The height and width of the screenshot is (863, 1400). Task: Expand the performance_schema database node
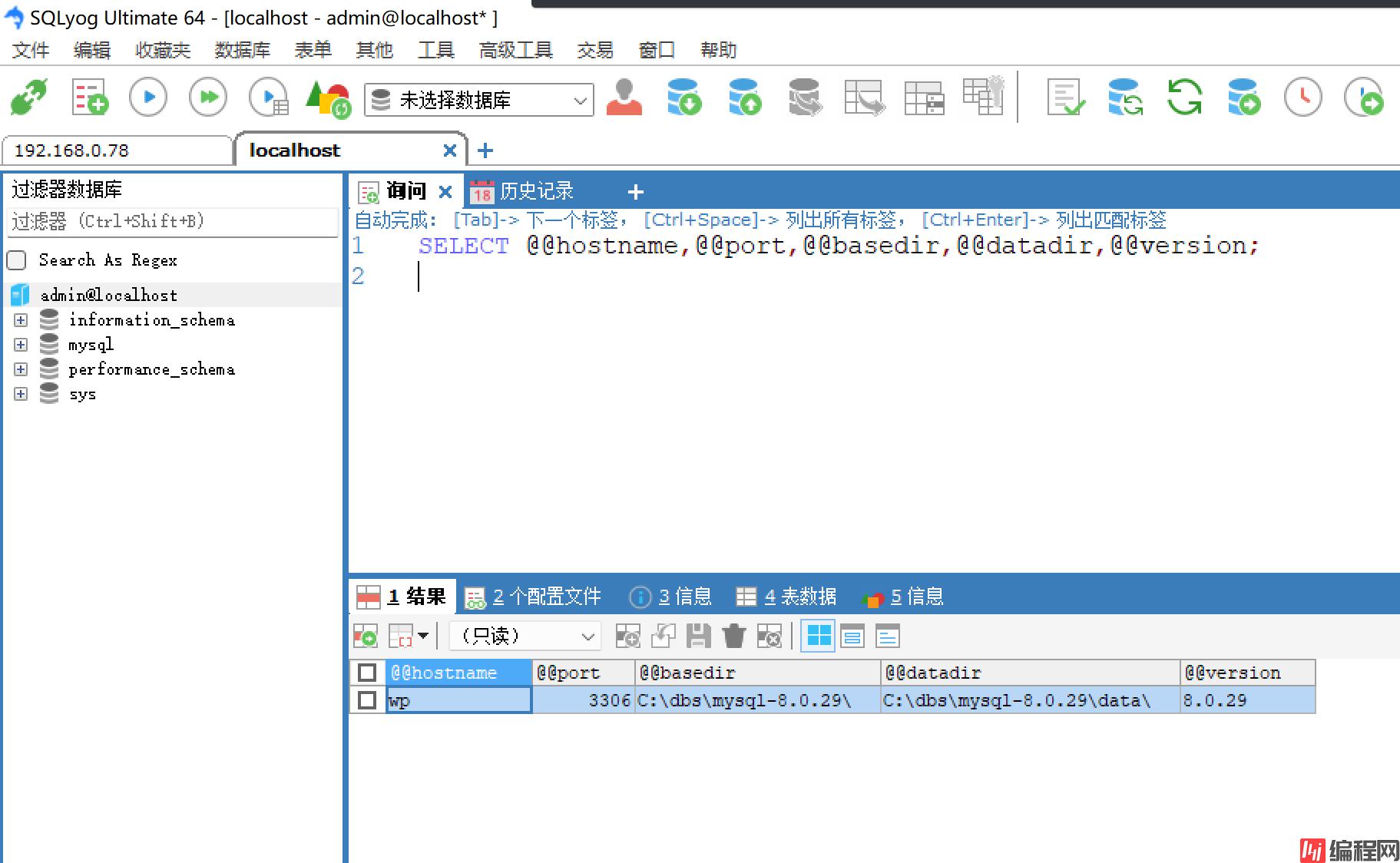click(21, 369)
